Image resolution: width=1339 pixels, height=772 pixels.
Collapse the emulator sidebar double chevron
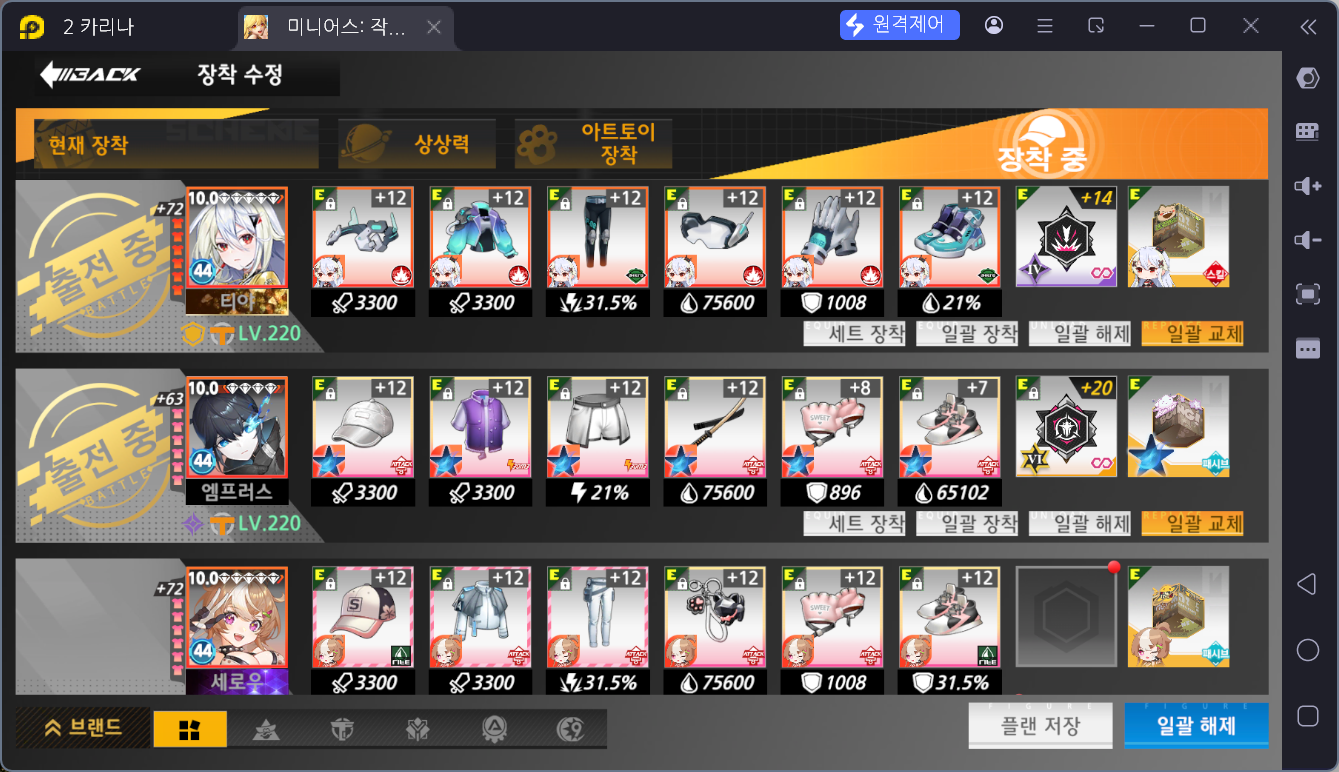[x=1307, y=27]
